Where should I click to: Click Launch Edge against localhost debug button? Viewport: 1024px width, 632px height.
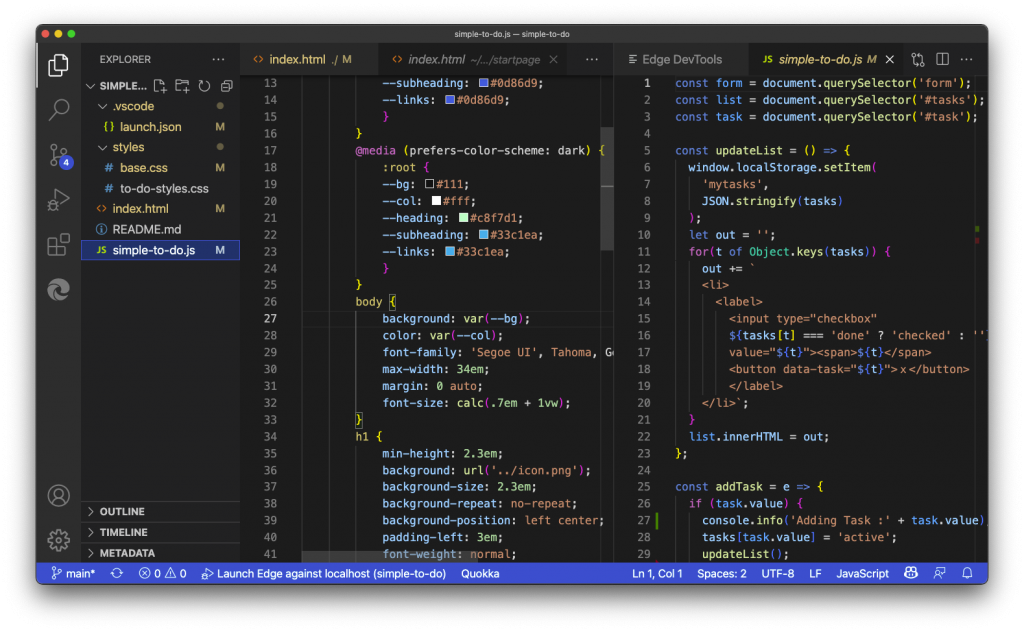[x=323, y=573]
